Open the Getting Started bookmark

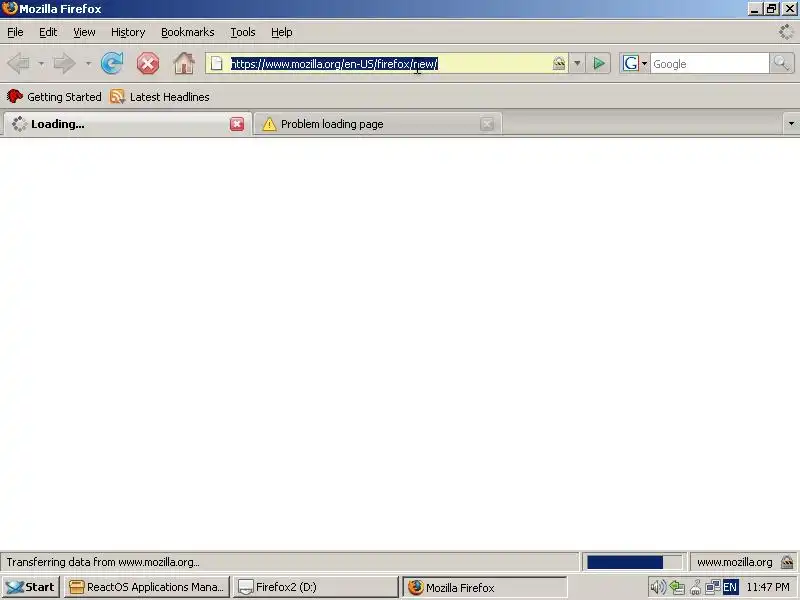pyautogui.click(x=54, y=96)
